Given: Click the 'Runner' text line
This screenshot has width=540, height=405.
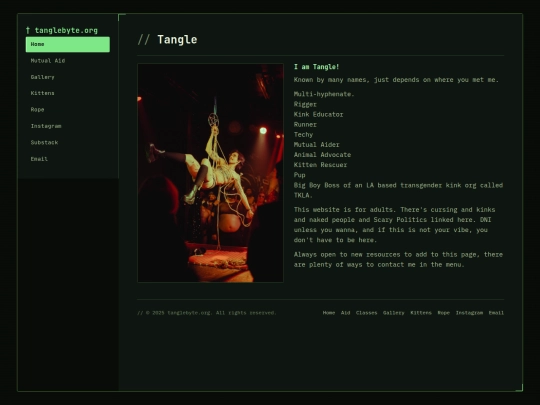Looking at the screenshot, I should tap(305, 125).
